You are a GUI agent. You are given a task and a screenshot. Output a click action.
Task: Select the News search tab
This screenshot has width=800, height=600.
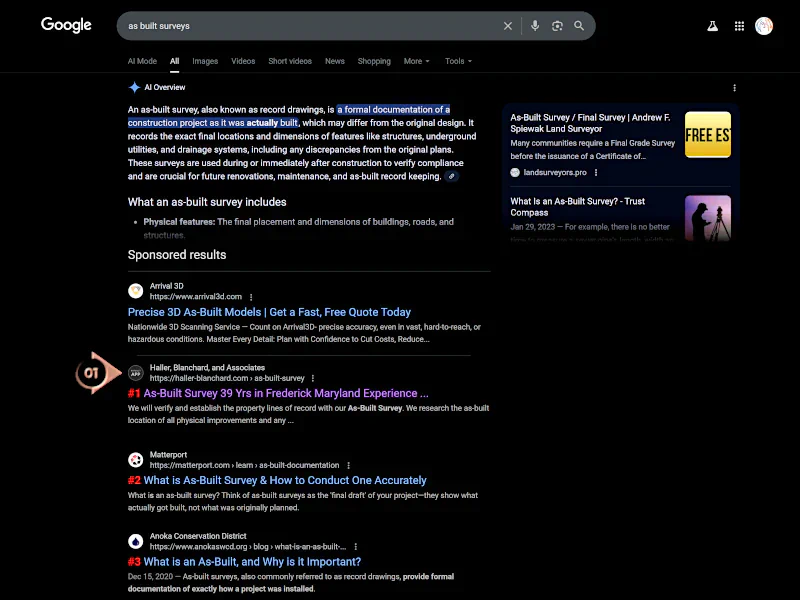[335, 61]
